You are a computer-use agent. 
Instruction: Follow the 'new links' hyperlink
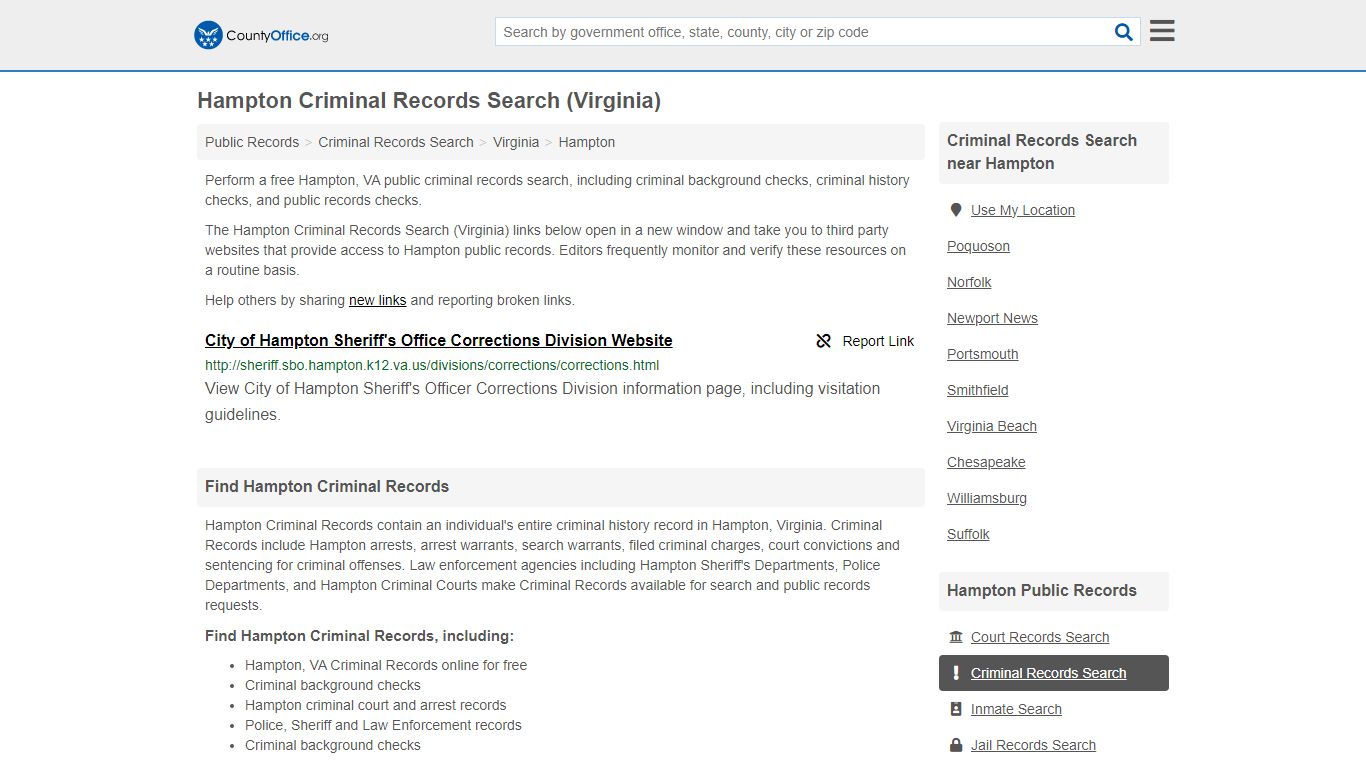point(378,300)
